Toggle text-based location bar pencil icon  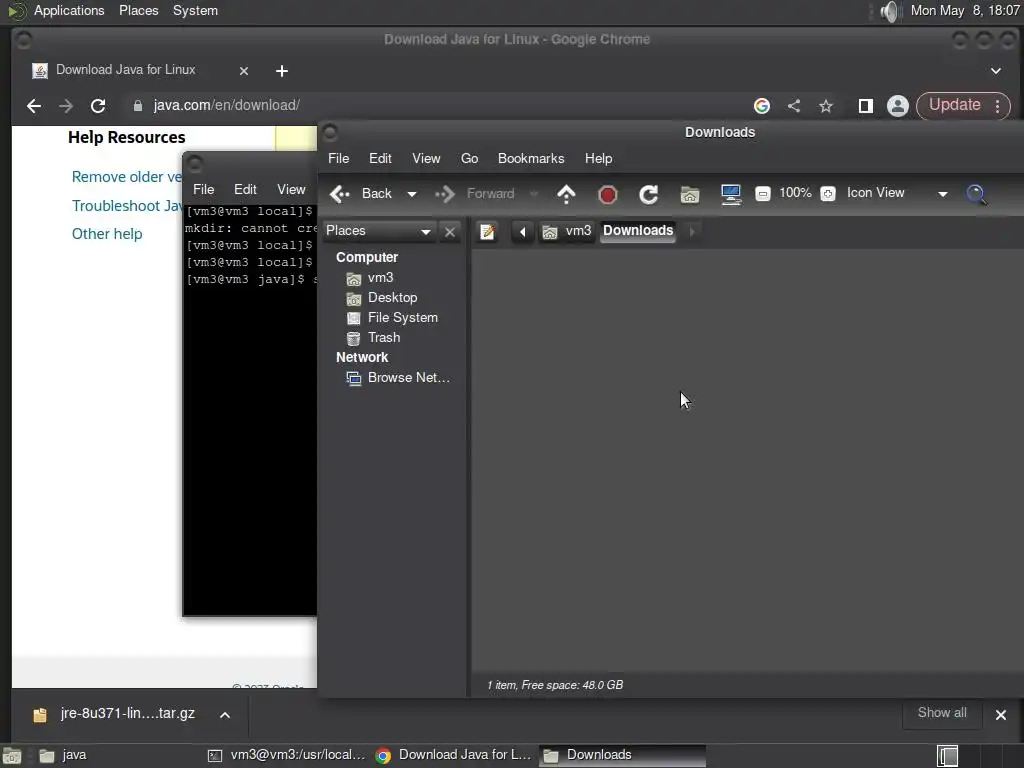pyautogui.click(x=487, y=231)
